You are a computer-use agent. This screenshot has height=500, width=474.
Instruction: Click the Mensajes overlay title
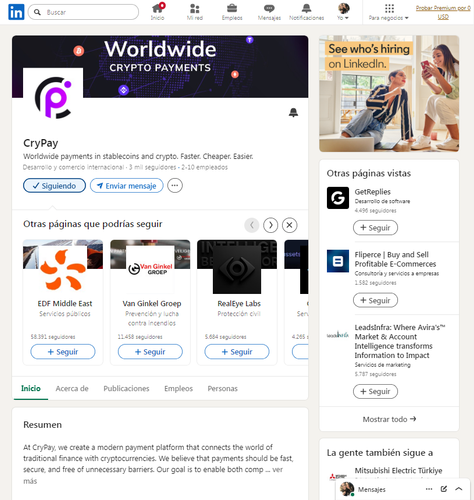coord(372,489)
